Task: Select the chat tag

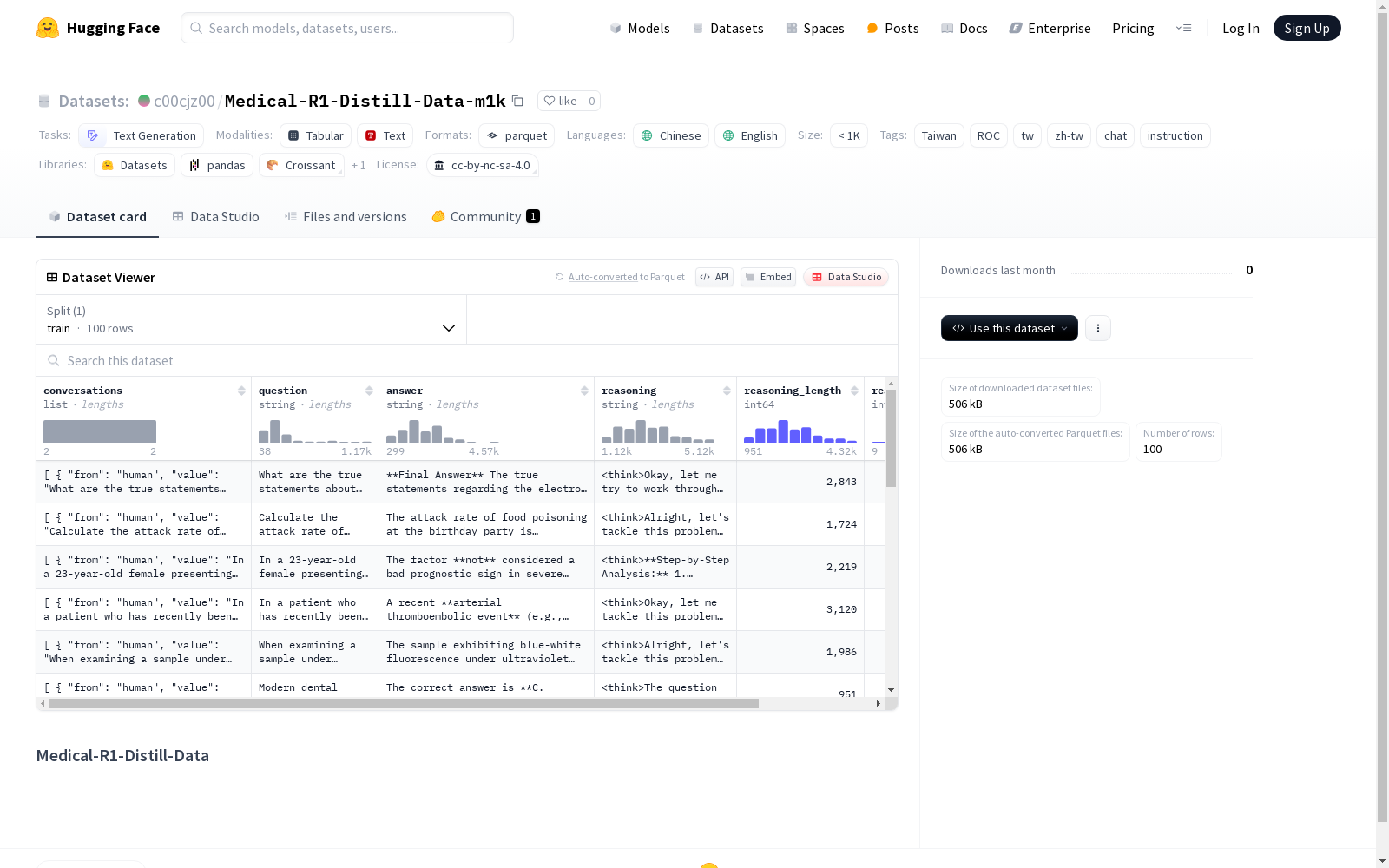Action: pos(1115,135)
